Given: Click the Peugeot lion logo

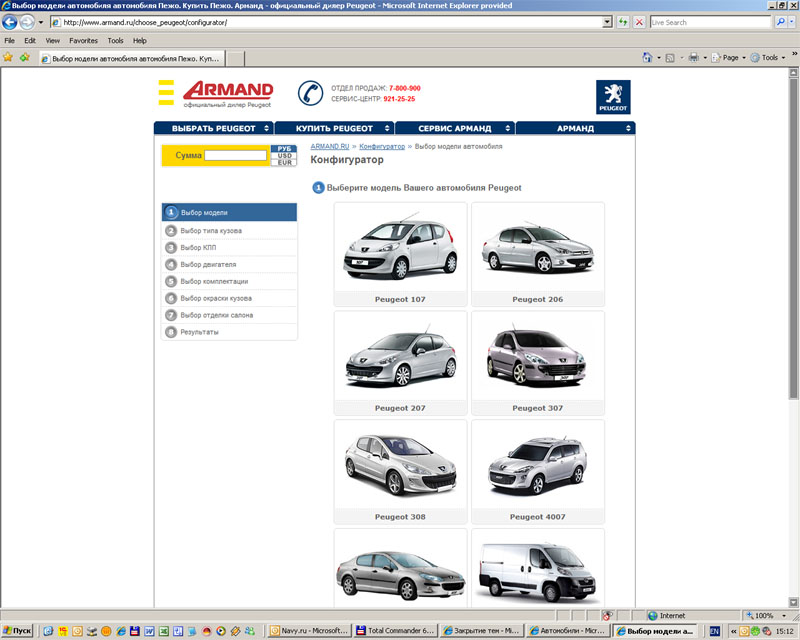Looking at the screenshot, I should [613, 97].
